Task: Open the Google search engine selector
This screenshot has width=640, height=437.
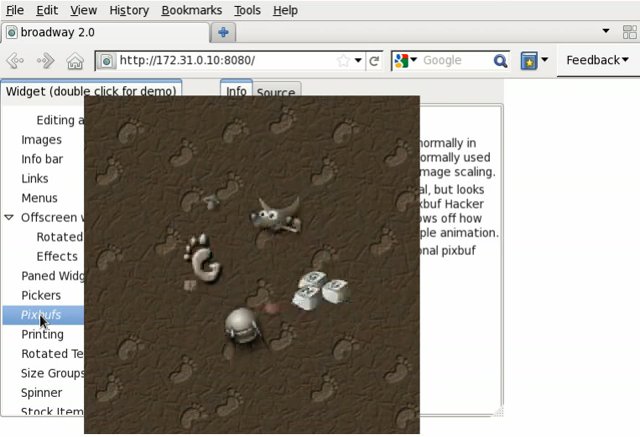Action: [x=405, y=61]
